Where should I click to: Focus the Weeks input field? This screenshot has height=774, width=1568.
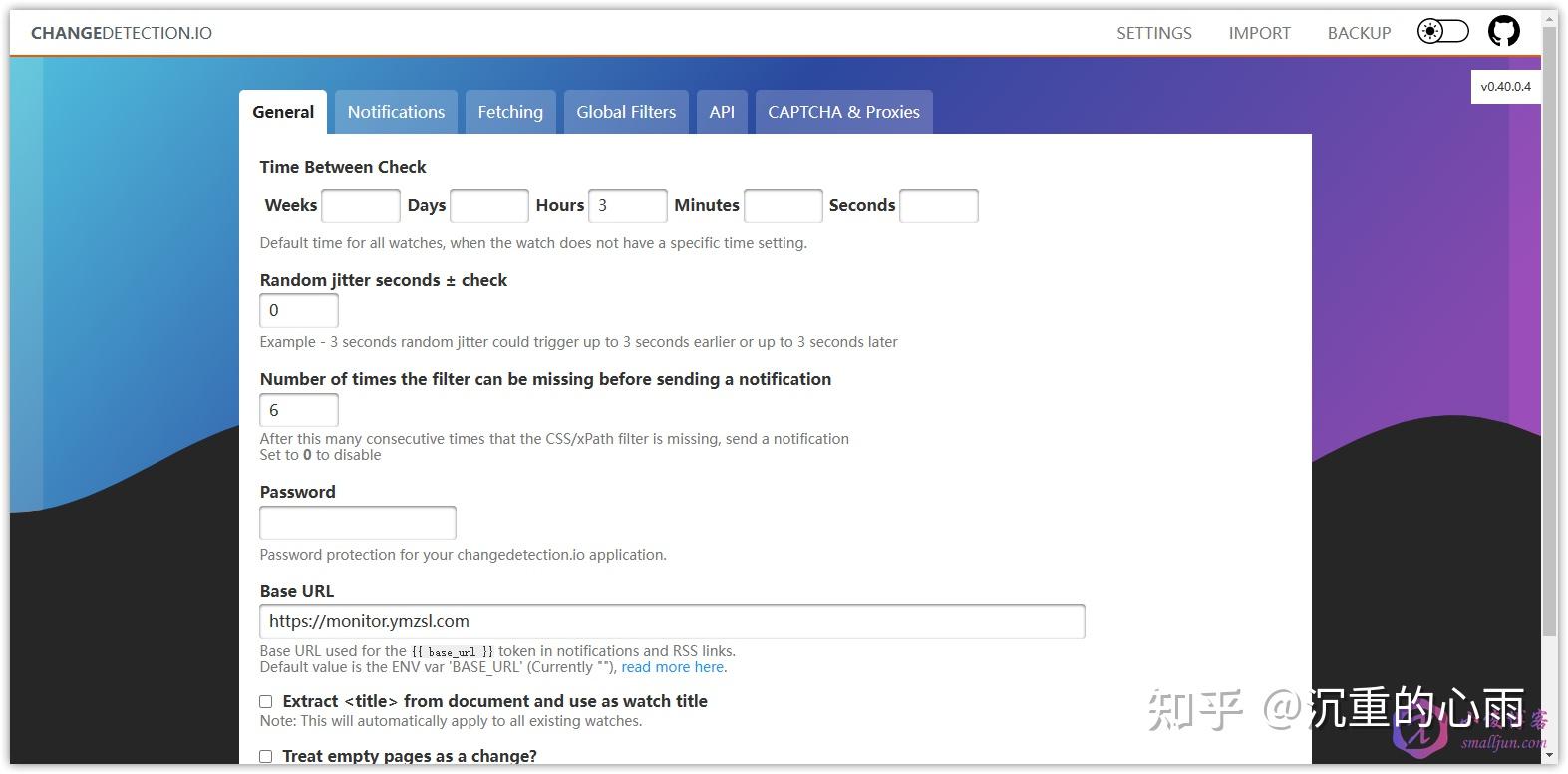(361, 205)
